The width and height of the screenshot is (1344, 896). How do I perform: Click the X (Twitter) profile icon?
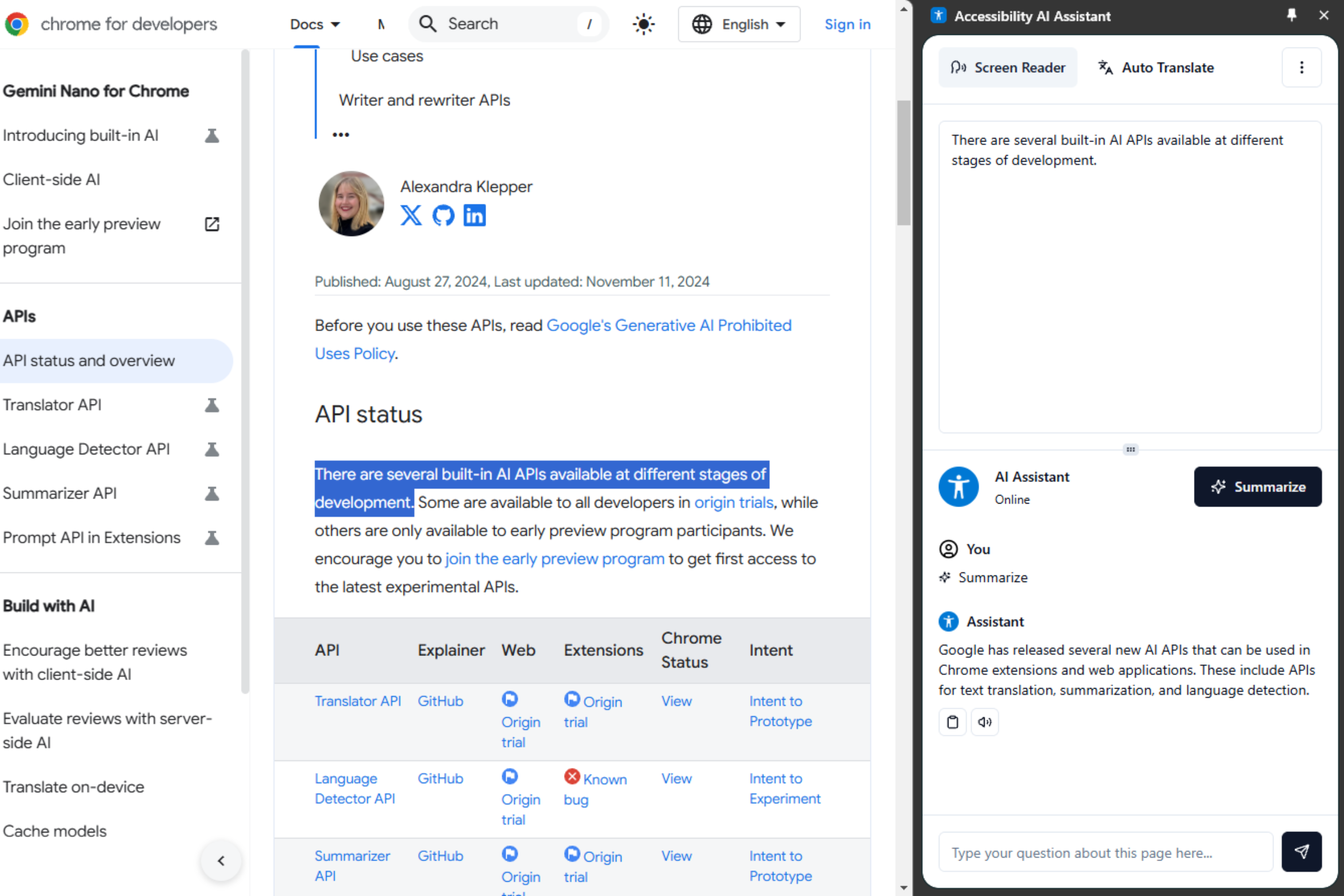410,215
